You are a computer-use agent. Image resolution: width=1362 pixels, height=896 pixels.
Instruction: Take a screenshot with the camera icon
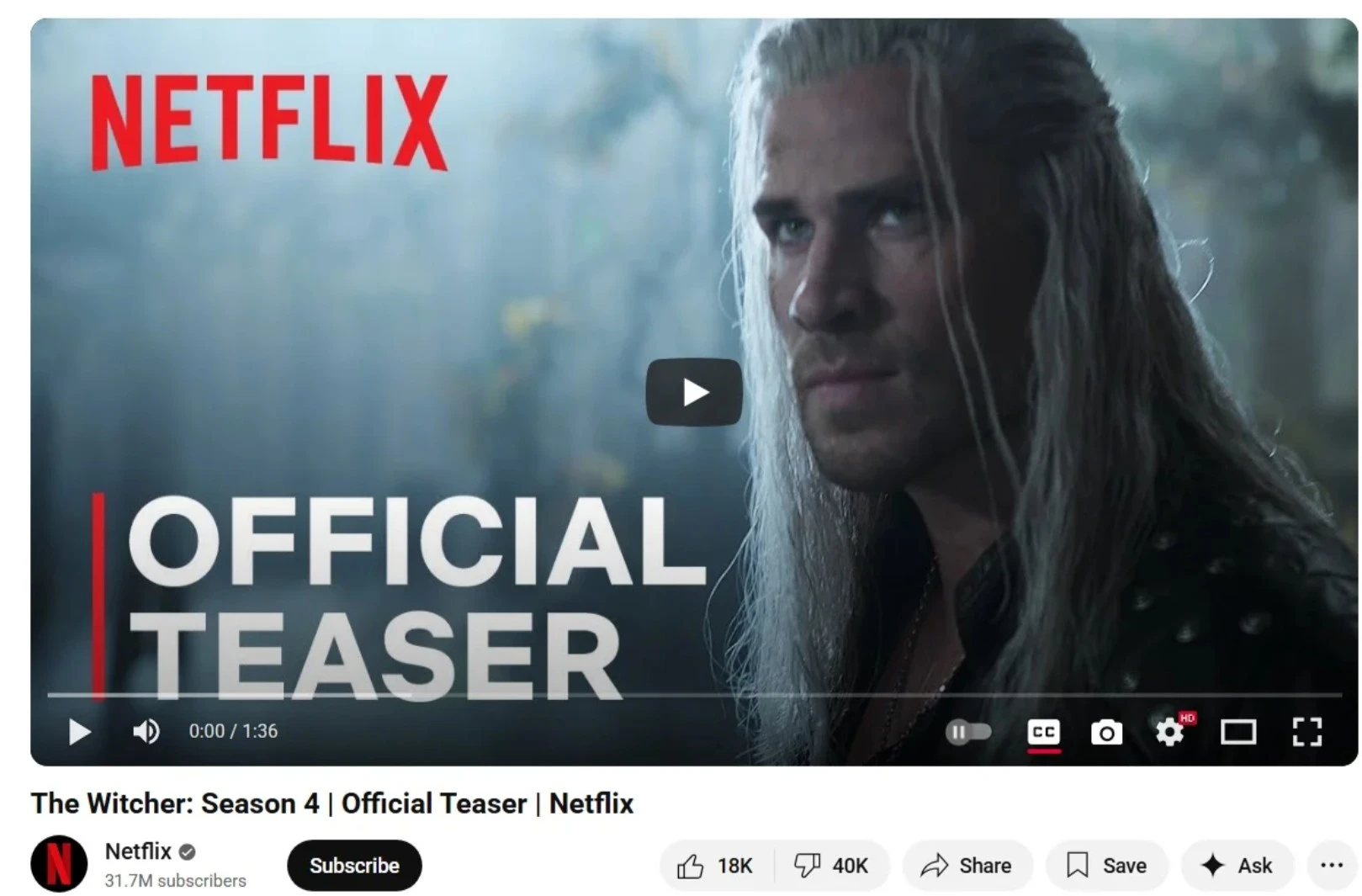pyautogui.click(x=1106, y=733)
